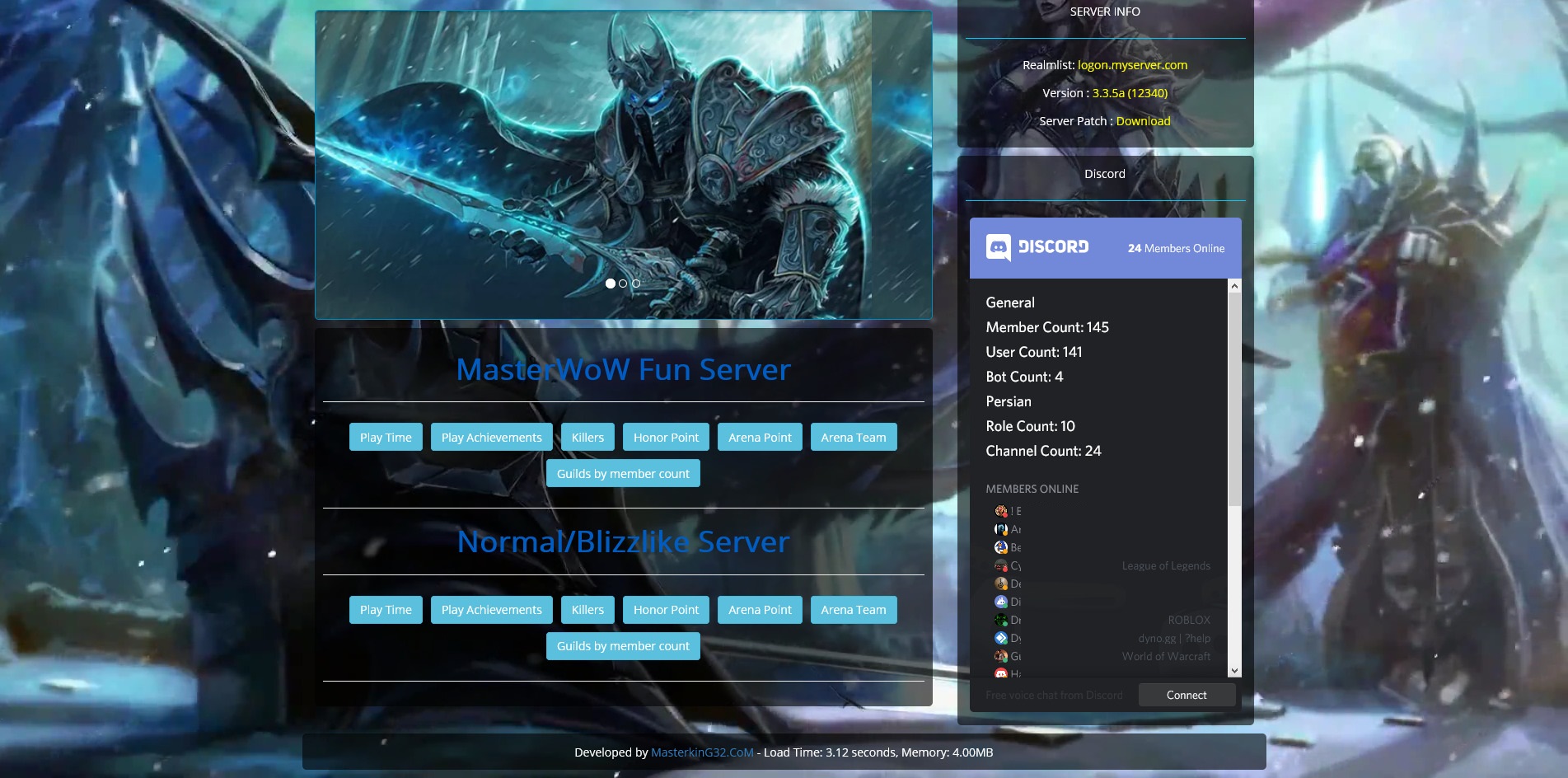Click the "dyno.gg | ?help" status text

coord(1174,638)
